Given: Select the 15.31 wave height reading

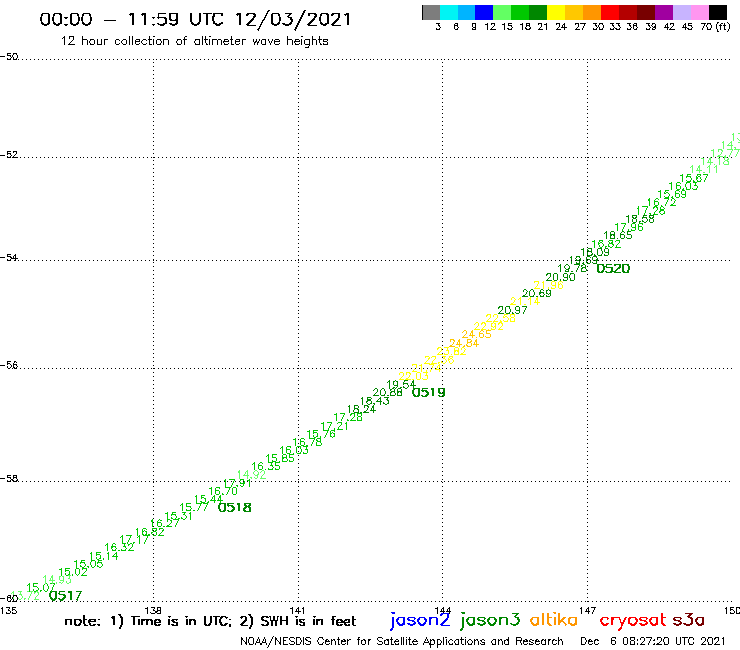Looking at the screenshot, I should (178, 516).
